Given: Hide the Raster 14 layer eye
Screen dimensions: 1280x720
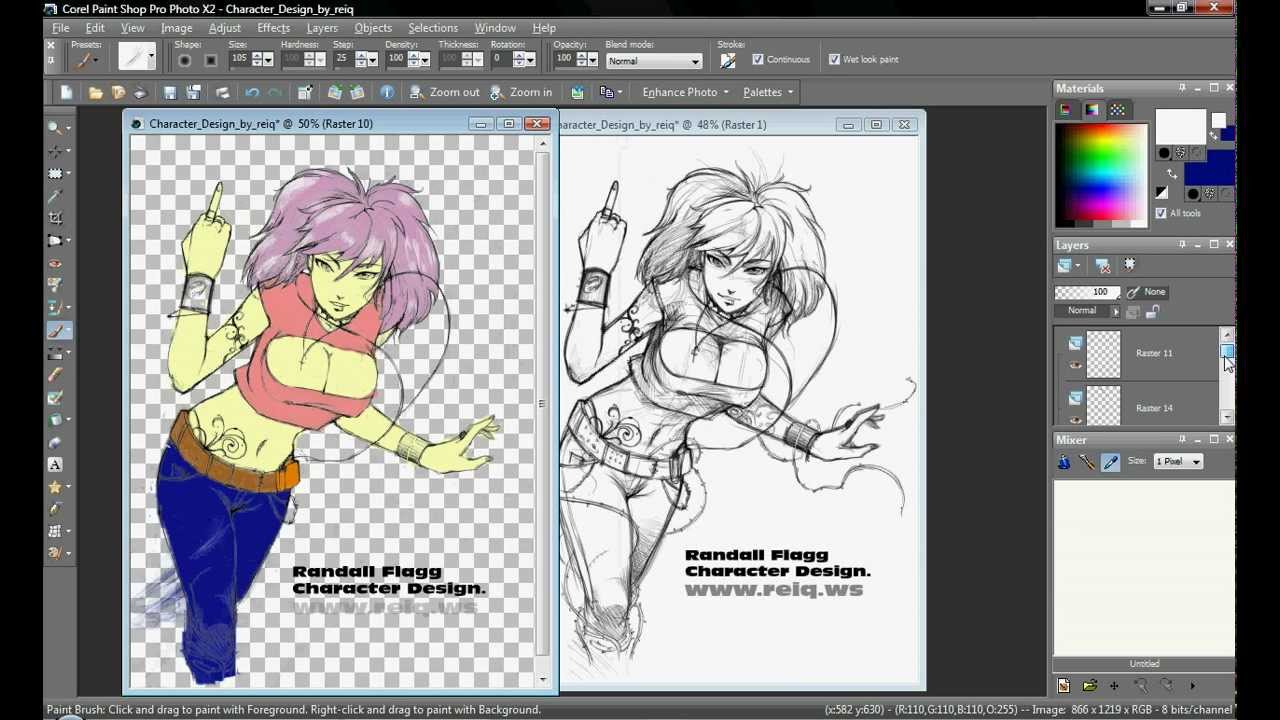Looking at the screenshot, I should [1075, 419].
